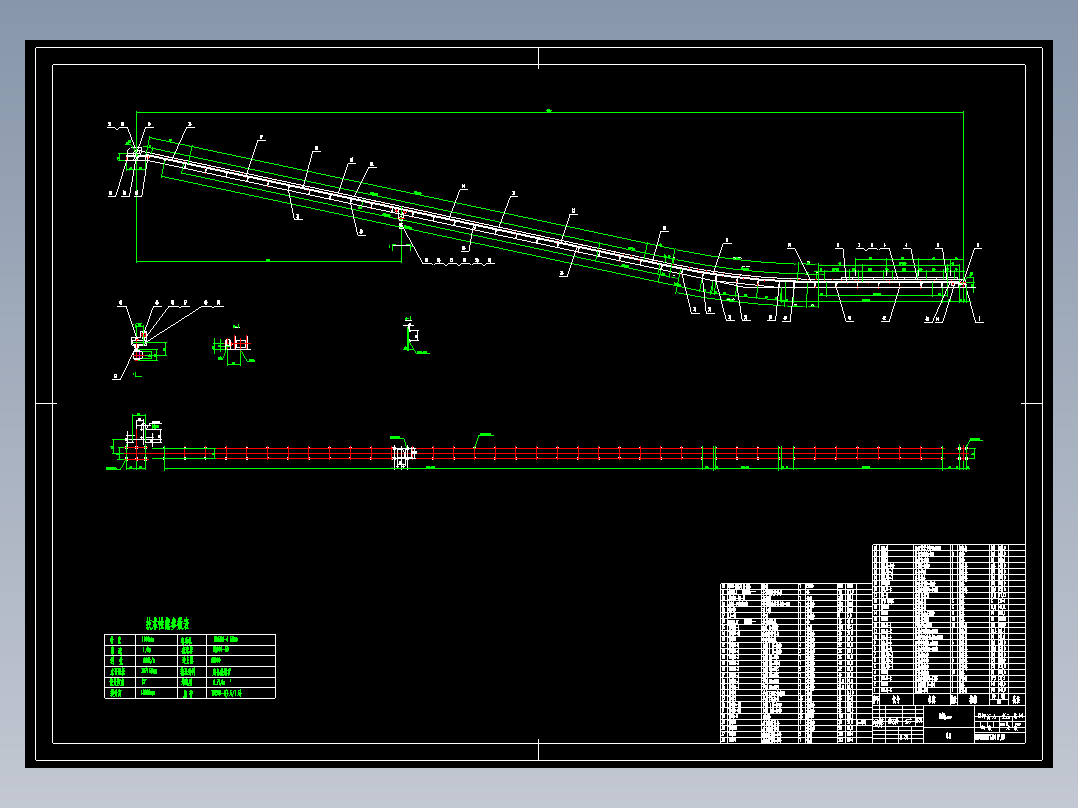Select the roller bracket detail with red hatching
This screenshot has width=1078, height=808.
pyautogui.click(x=234, y=345)
